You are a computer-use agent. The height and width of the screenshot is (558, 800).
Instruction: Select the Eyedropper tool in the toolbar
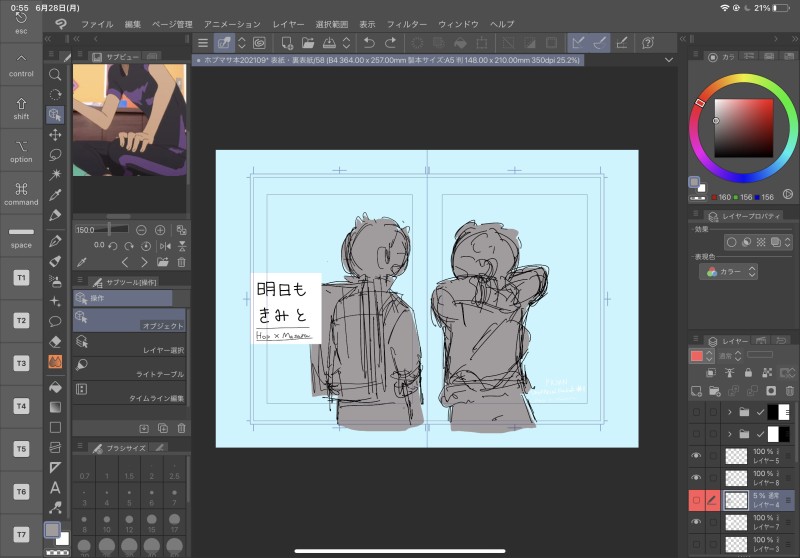point(55,195)
